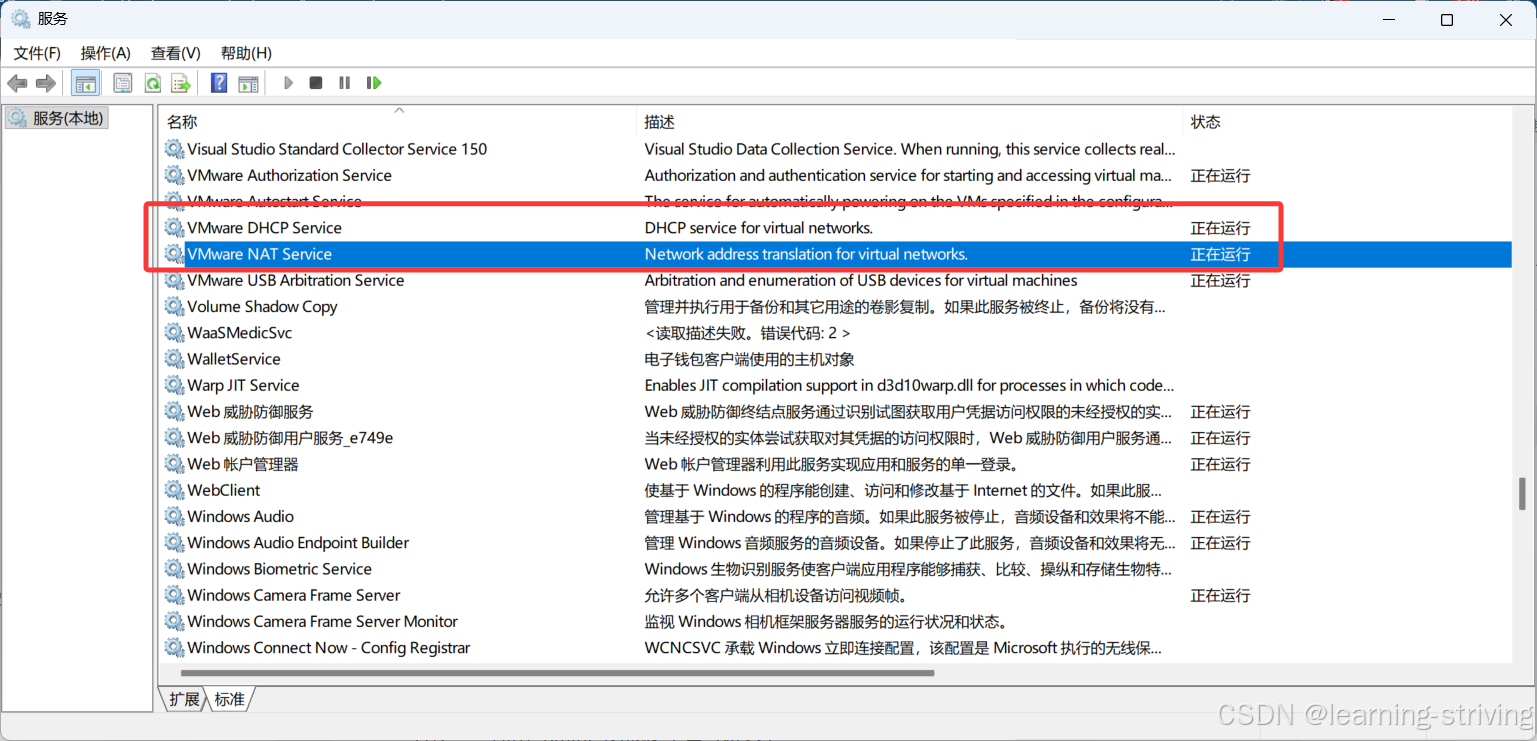Click the horizontal scrollbar thumb
This screenshot has width=1537, height=741.
[558, 673]
